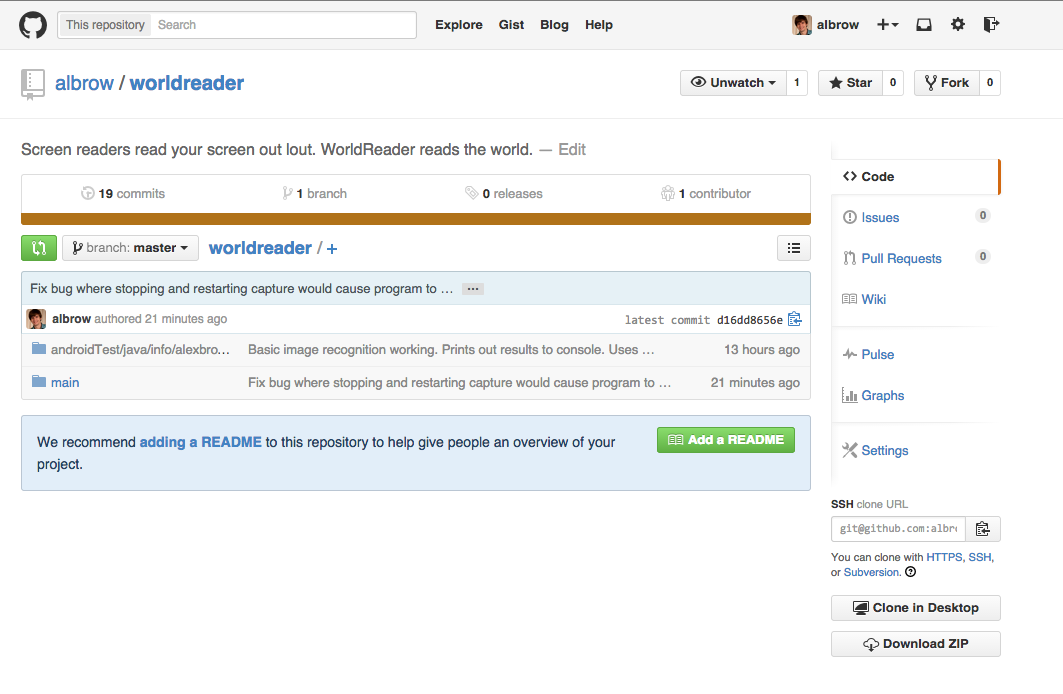Open the Issues tab
Image resolution: width=1063 pixels, height=694 pixels.
[x=880, y=218]
